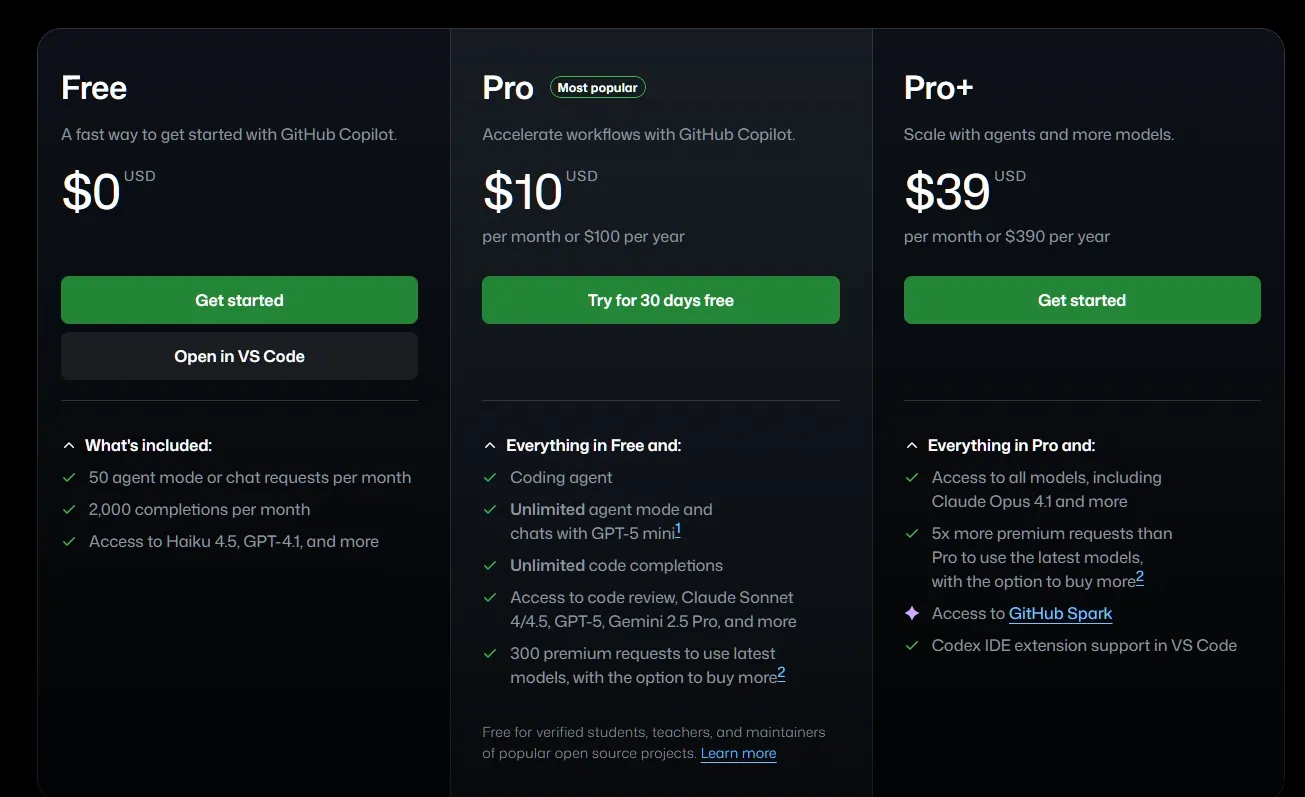The height and width of the screenshot is (797, 1305).
Task: Click the checkmark next to "2,000 completions per month"
Action: (68, 510)
